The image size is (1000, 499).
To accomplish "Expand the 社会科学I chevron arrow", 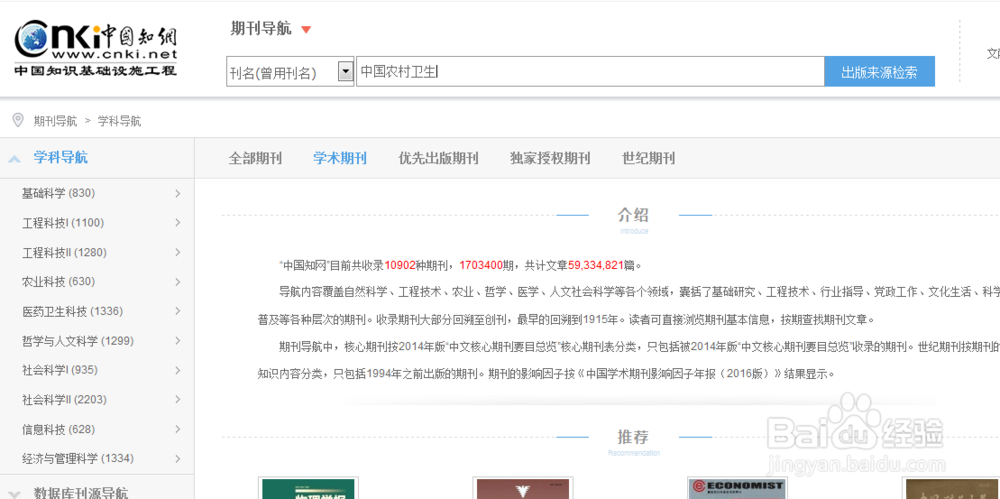I will tap(177, 370).
